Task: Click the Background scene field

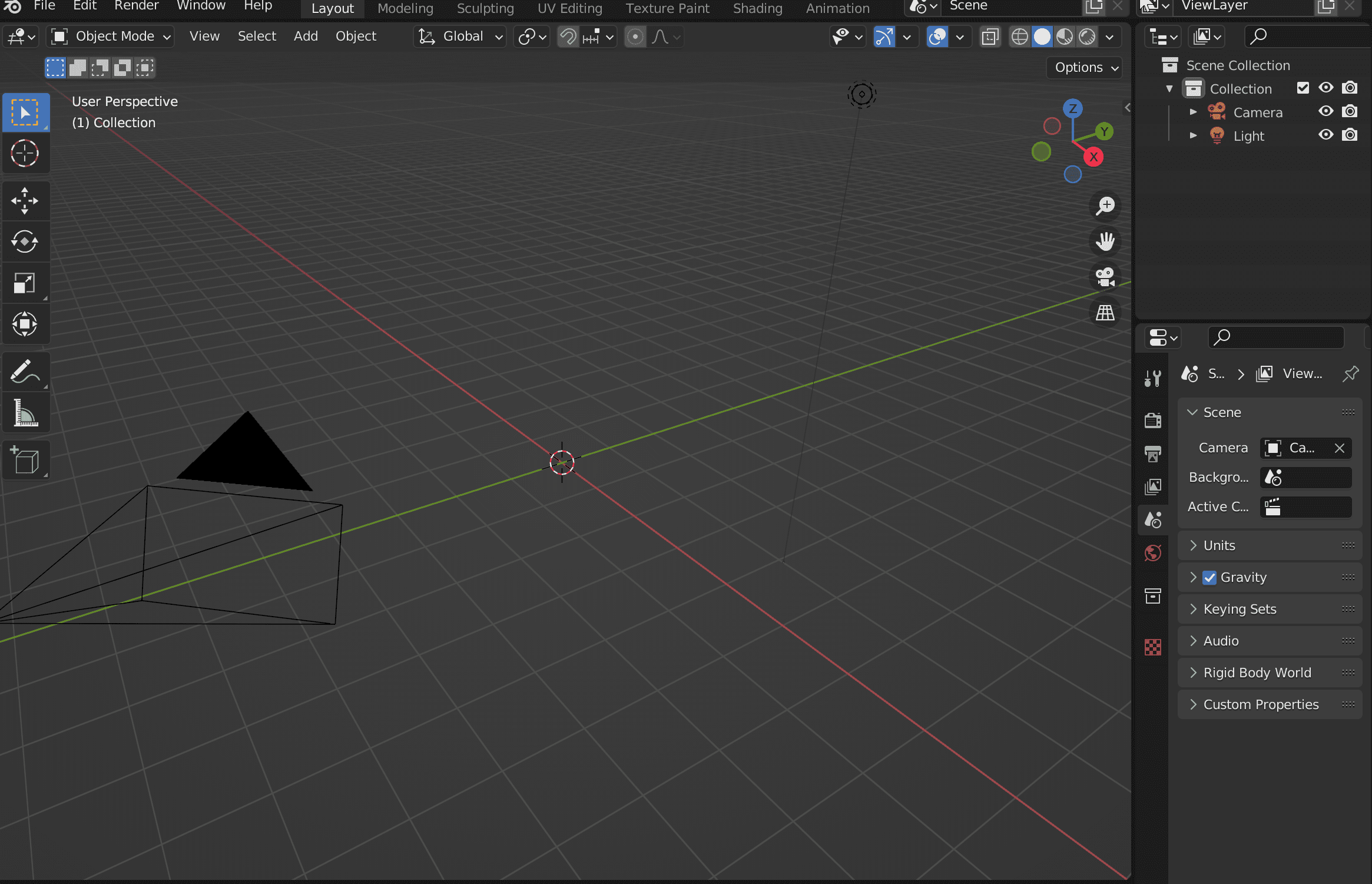Action: click(x=1305, y=478)
